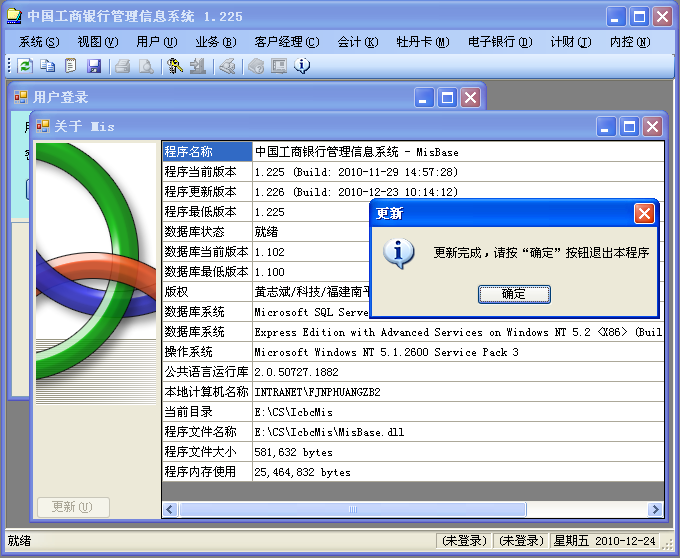Minimize the 关于 Mis window
The height and width of the screenshot is (558, 680).
[x=606, y=127]
